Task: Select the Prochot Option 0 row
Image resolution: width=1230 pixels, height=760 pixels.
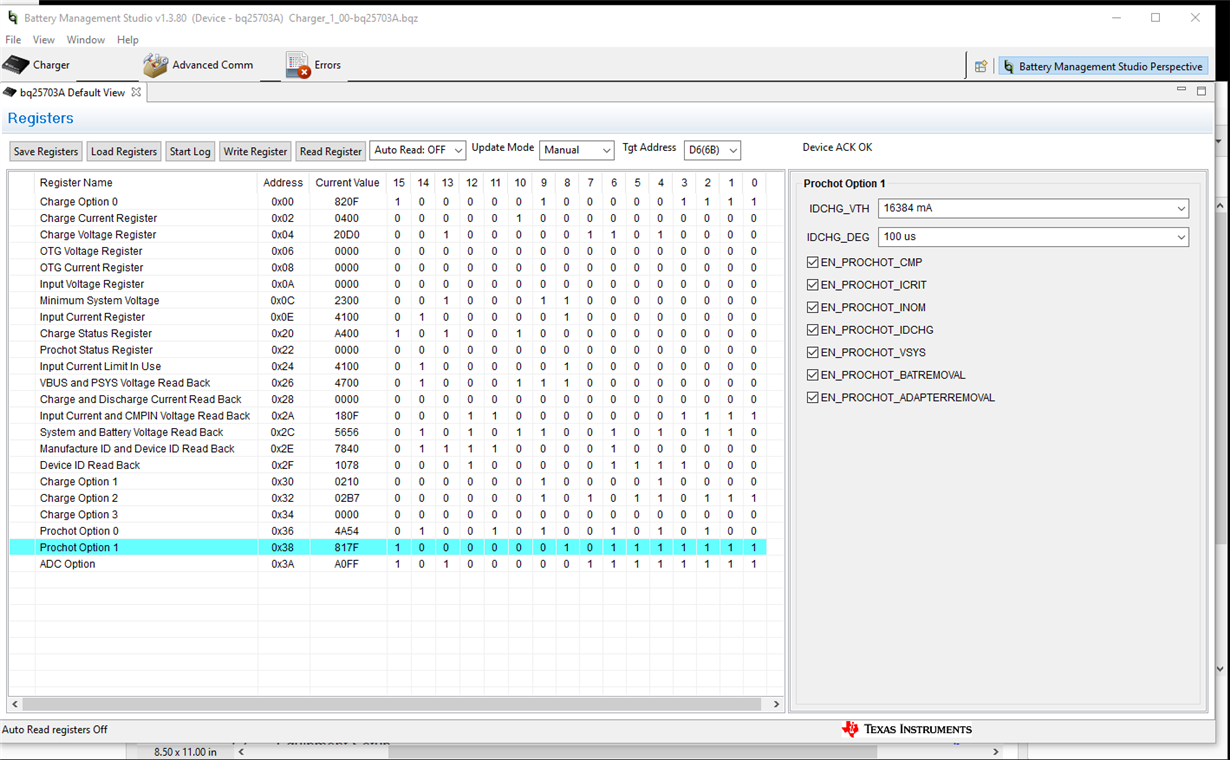Action: click(x=388, y=531)
